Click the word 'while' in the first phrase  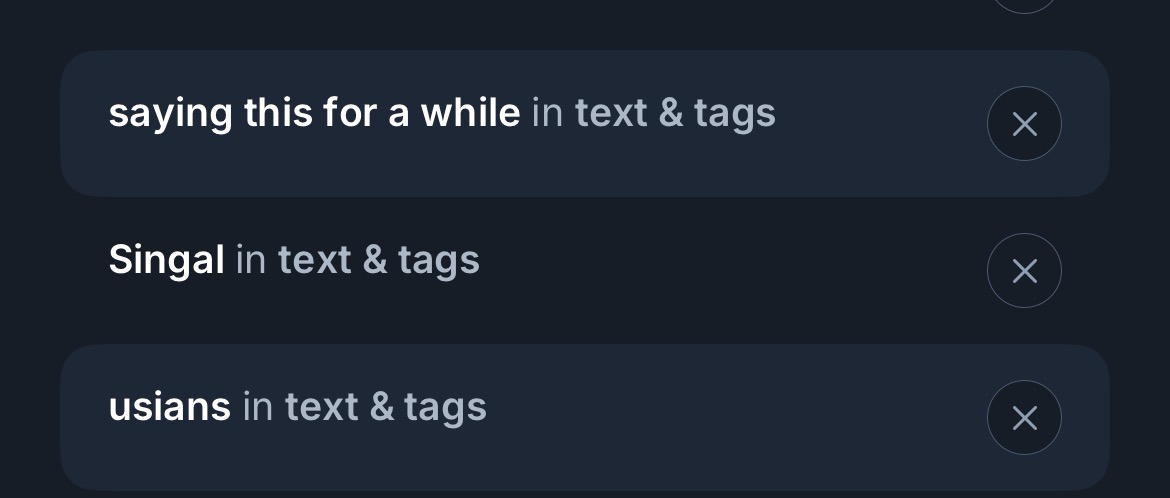[x=470, y=114]
